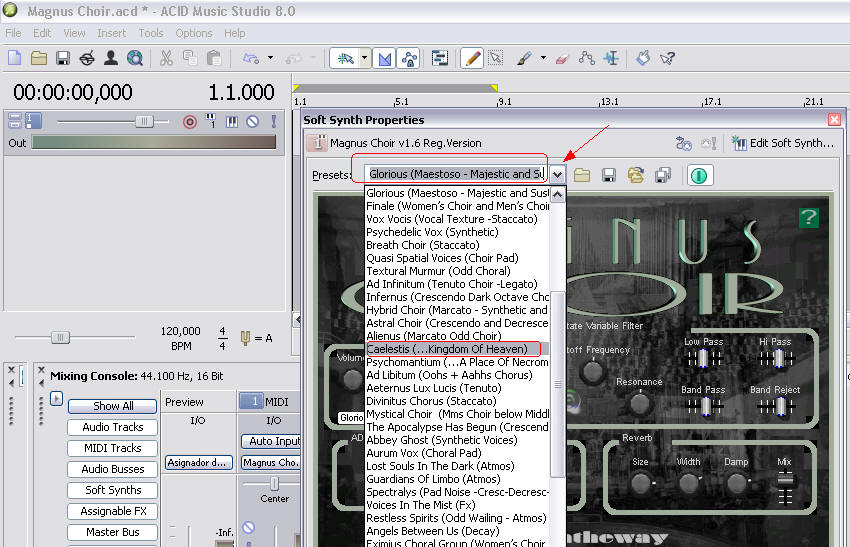Open the Auto Input selector

click(x=271, y=441)
